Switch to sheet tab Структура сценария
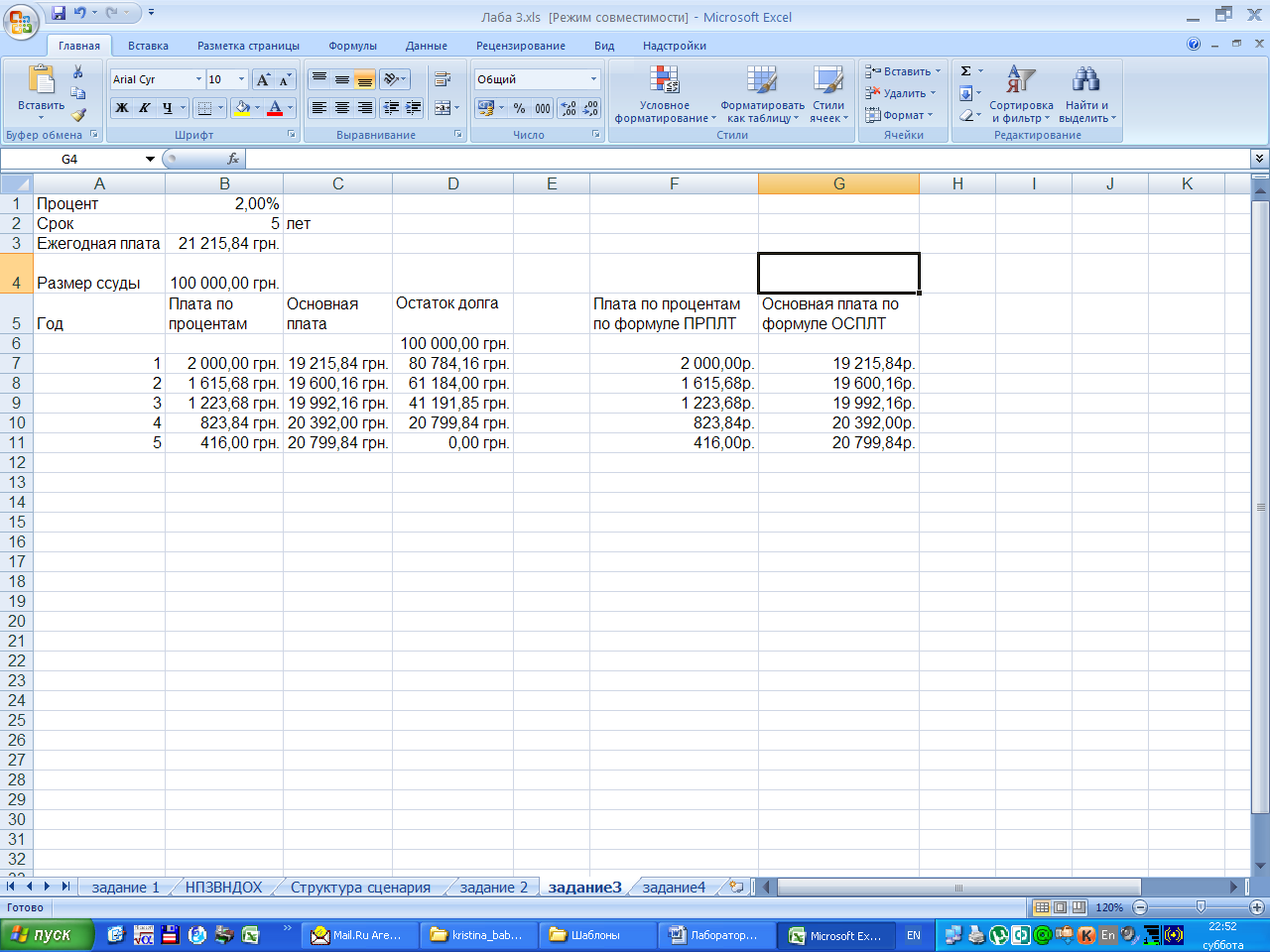This screenshot has width=1270, height=952. point(360,888)
